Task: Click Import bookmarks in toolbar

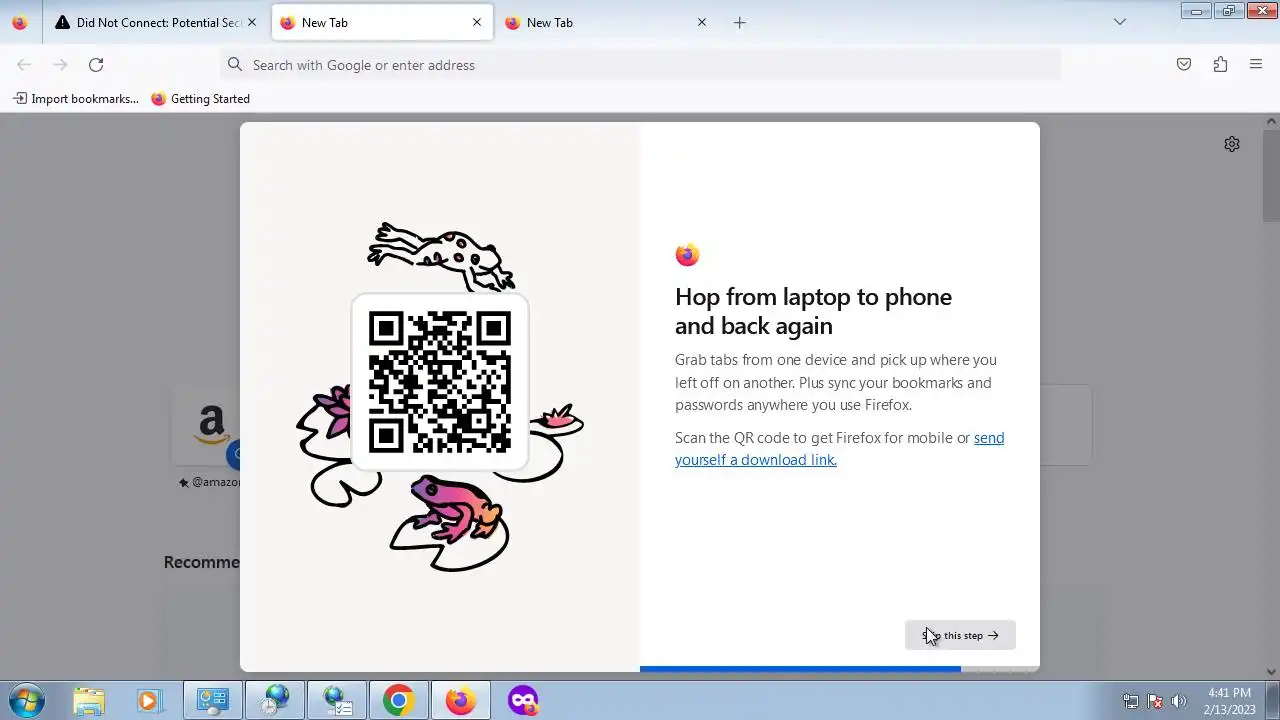Action: (x=76, y=99)
